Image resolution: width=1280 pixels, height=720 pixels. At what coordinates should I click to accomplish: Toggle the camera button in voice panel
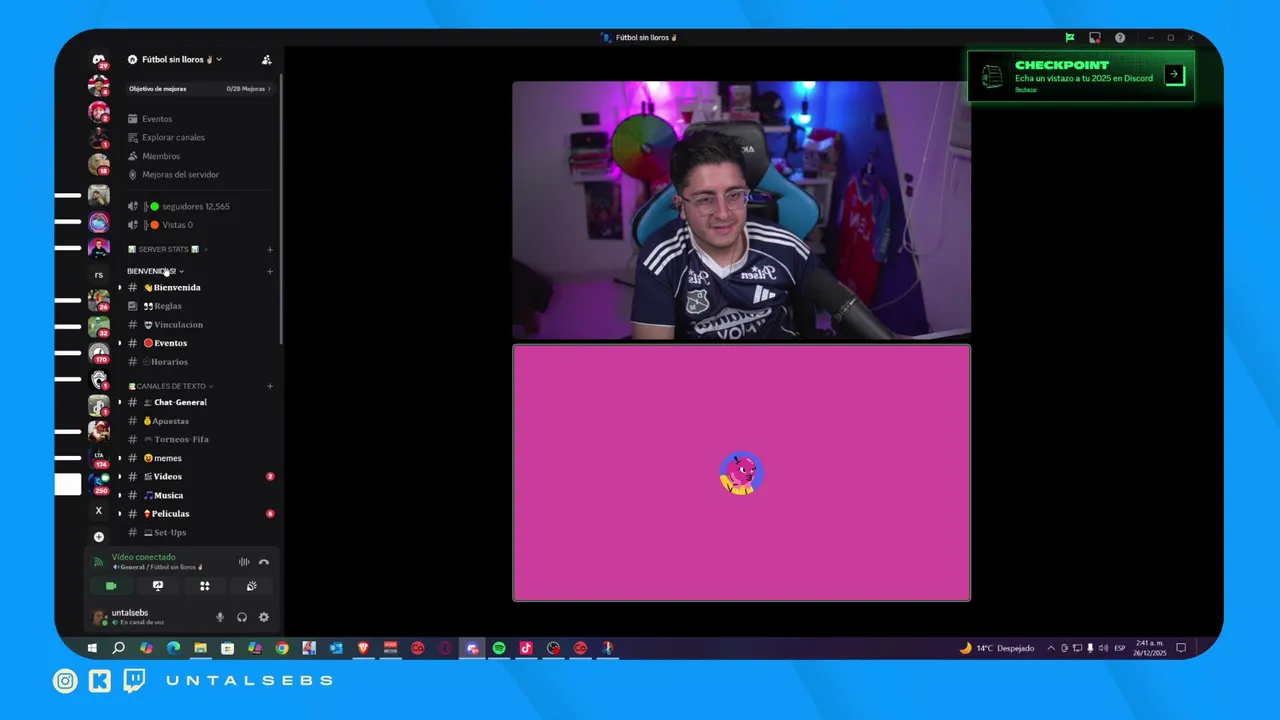(111, 586)
